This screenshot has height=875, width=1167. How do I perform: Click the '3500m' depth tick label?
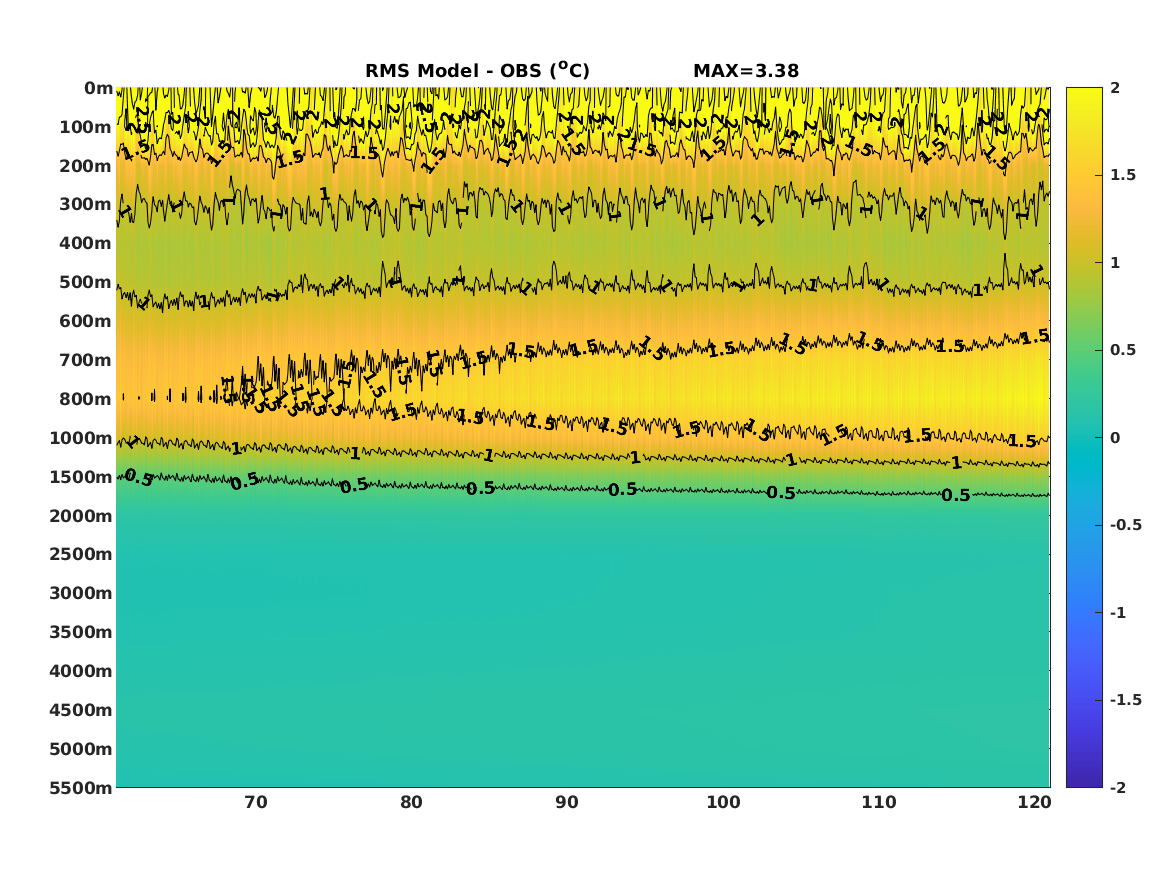81,632
